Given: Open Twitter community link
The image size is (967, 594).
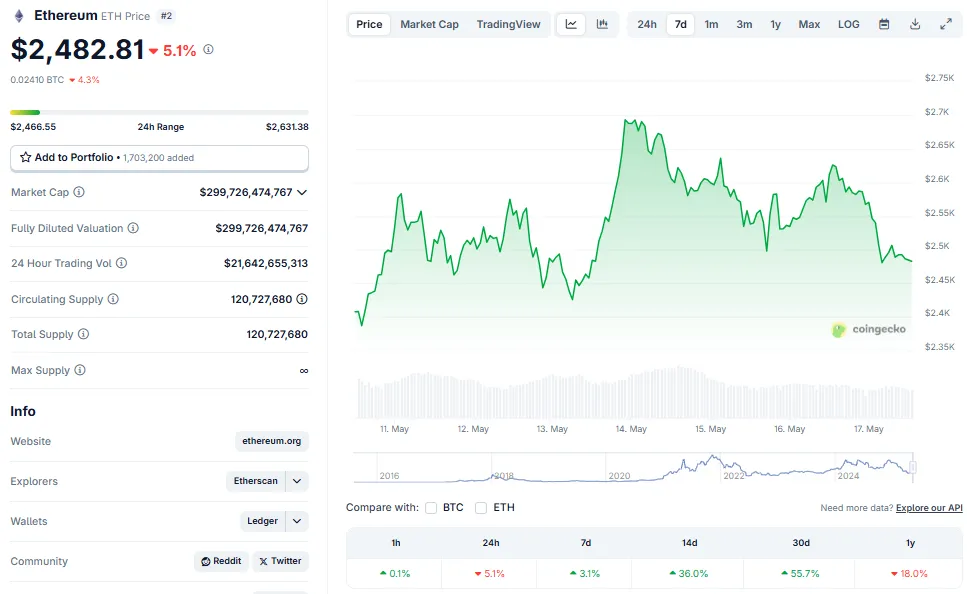Looking at the screenshot, I should tap(281, 561).
